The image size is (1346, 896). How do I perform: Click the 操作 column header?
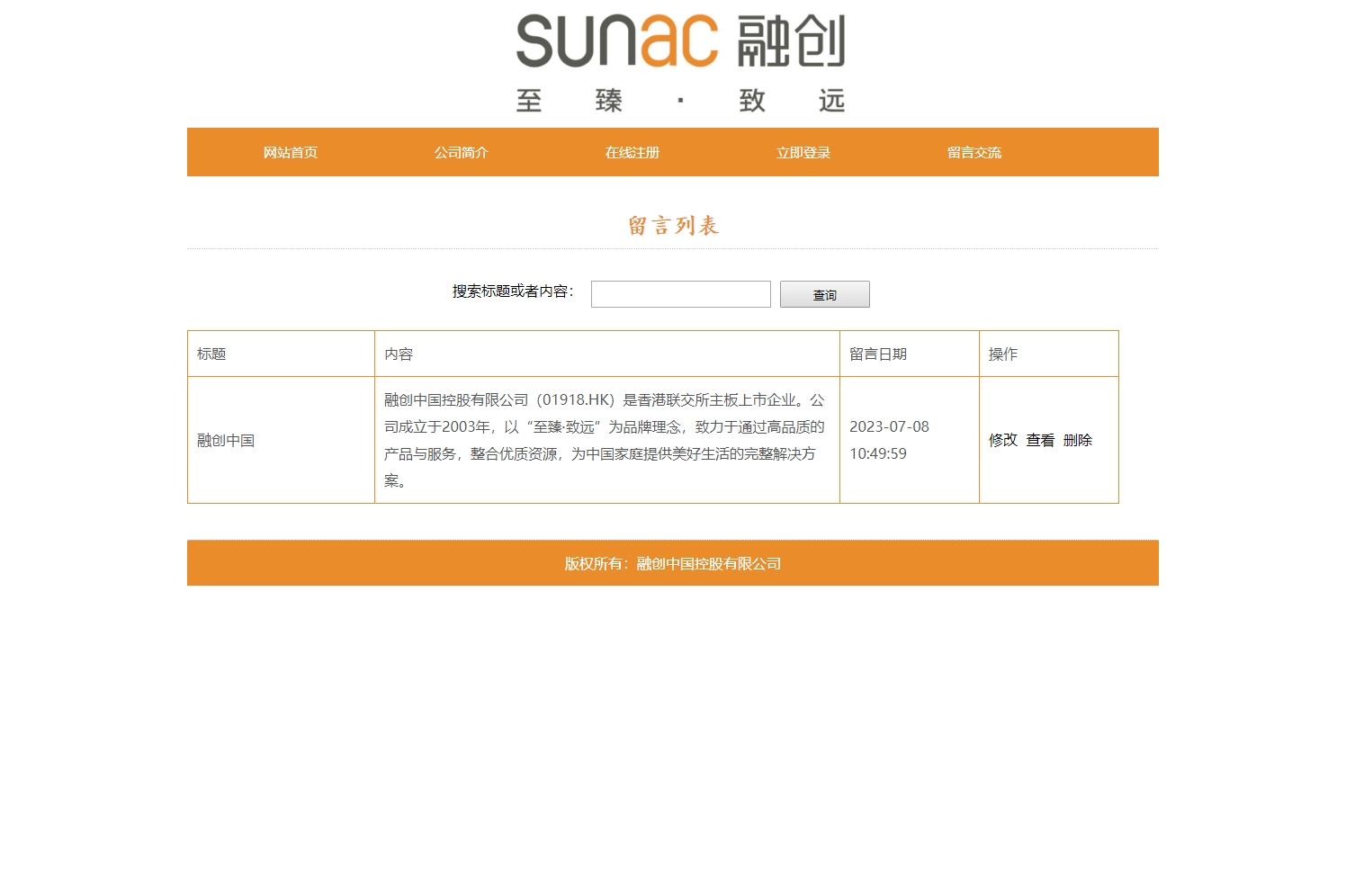click(1049, 354)
